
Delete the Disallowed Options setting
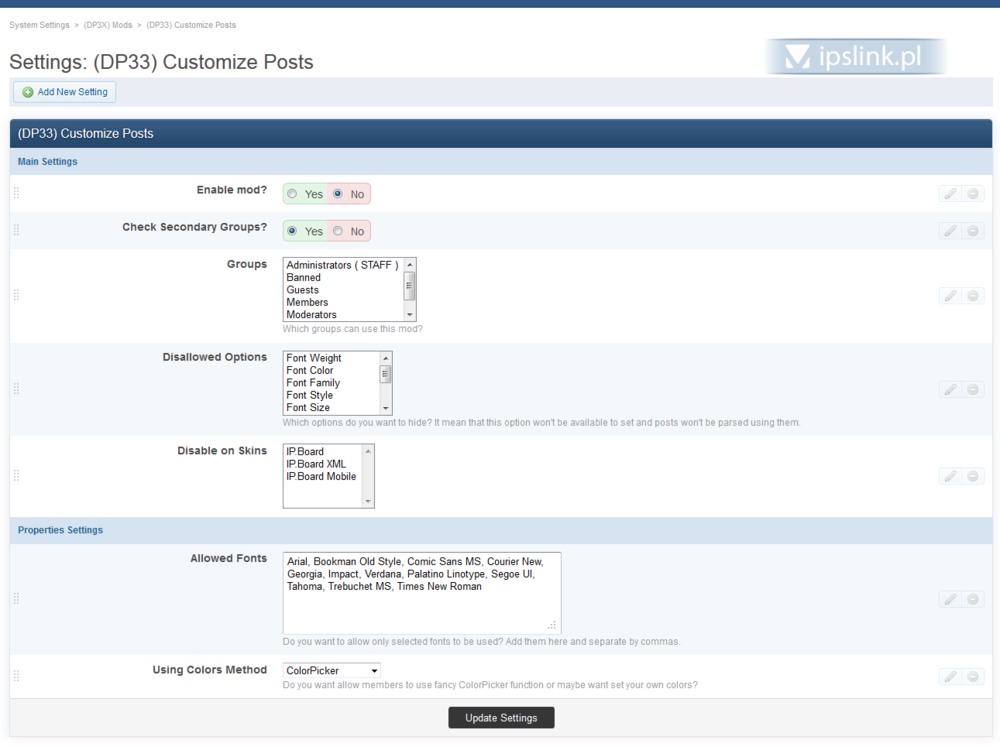coord(973,390)
